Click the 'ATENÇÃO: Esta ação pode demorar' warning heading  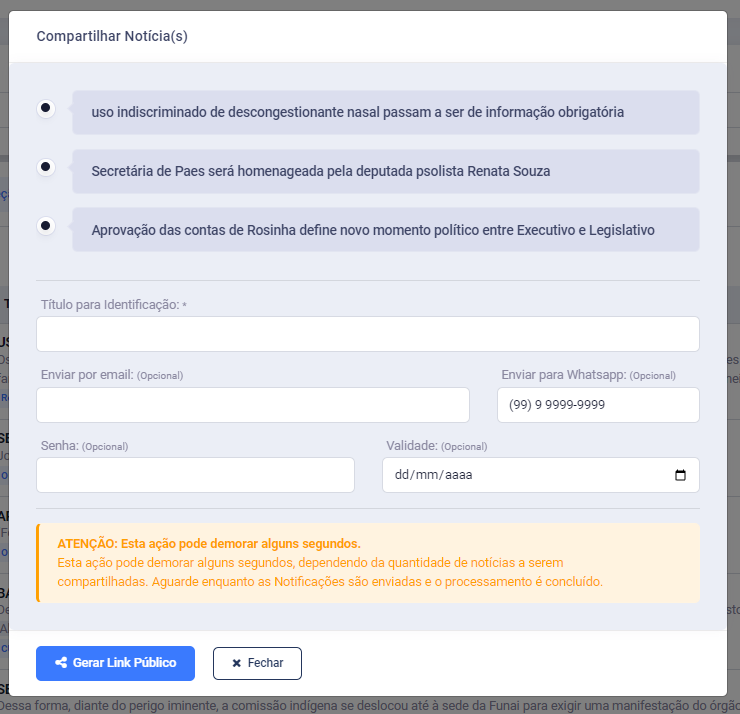tap(209, 544)
